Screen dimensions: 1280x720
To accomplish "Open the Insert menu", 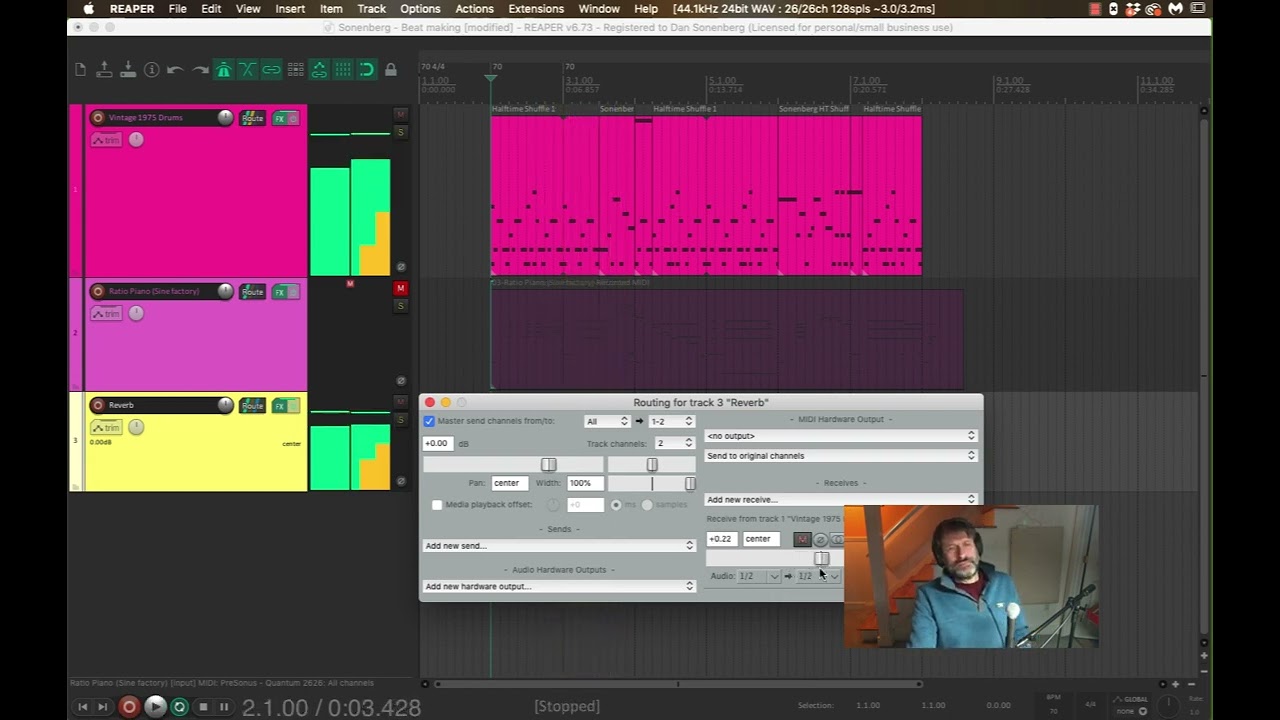I will pyautogui.click(x=290, y=9).
